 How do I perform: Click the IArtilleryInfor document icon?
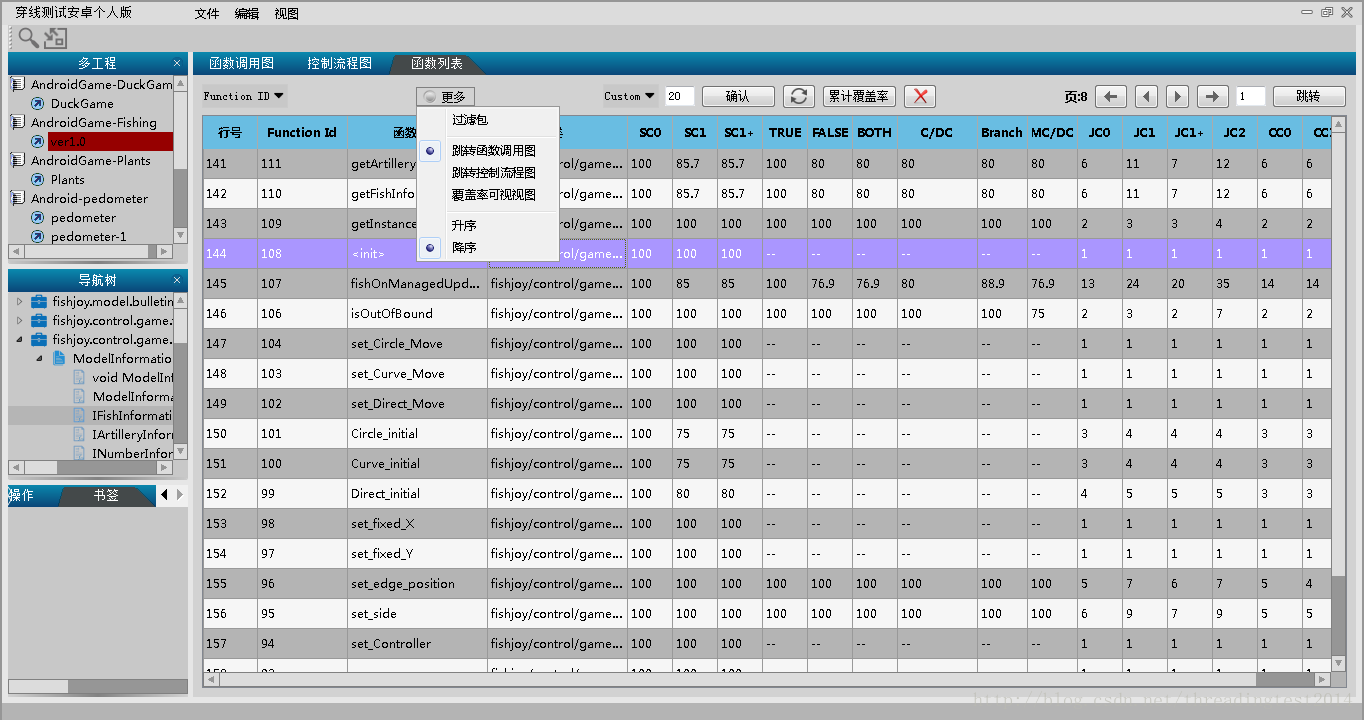(79, 434)
